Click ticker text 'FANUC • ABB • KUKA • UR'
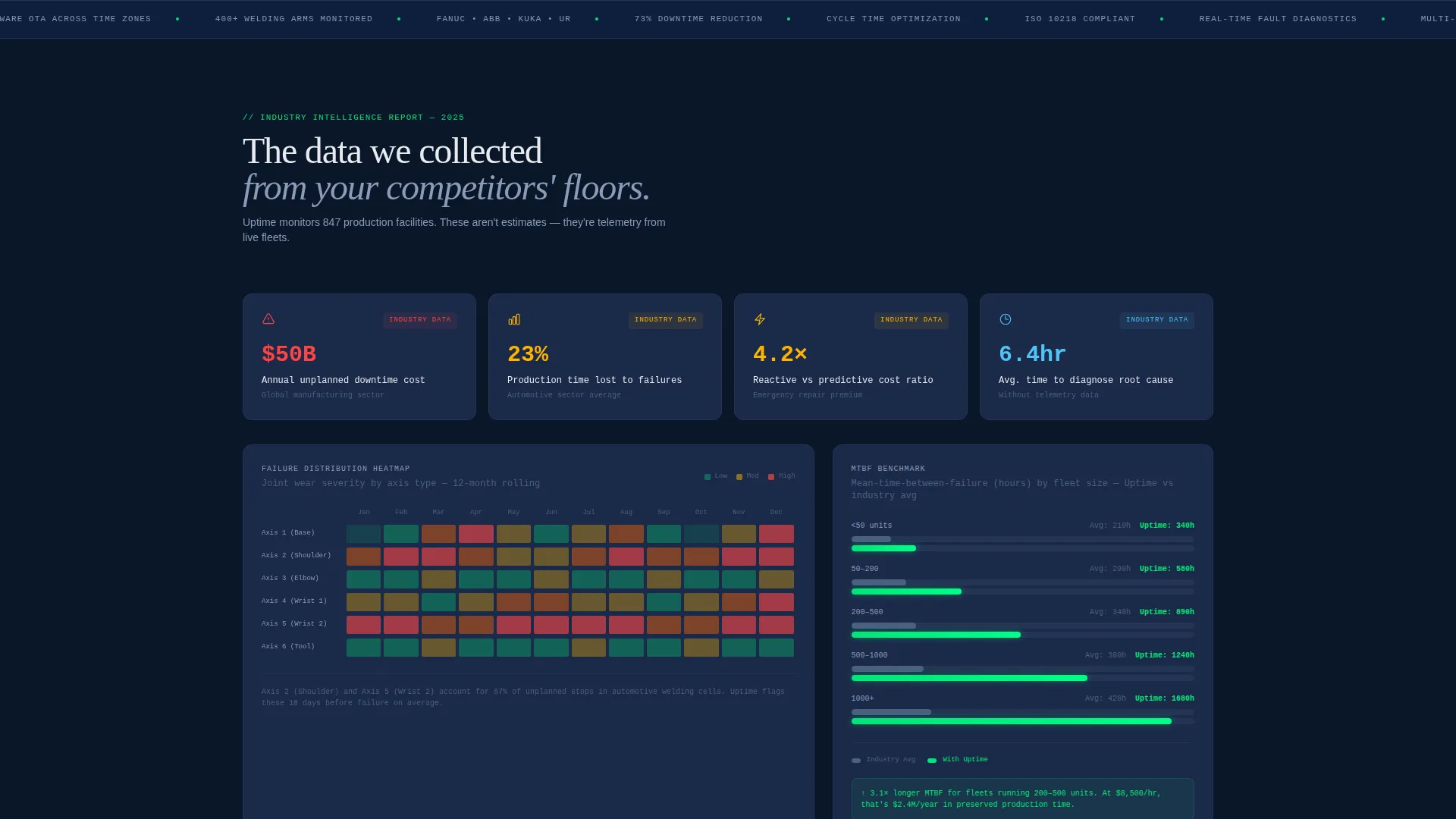Screen dimensions: 1456x819 point(504,19)
